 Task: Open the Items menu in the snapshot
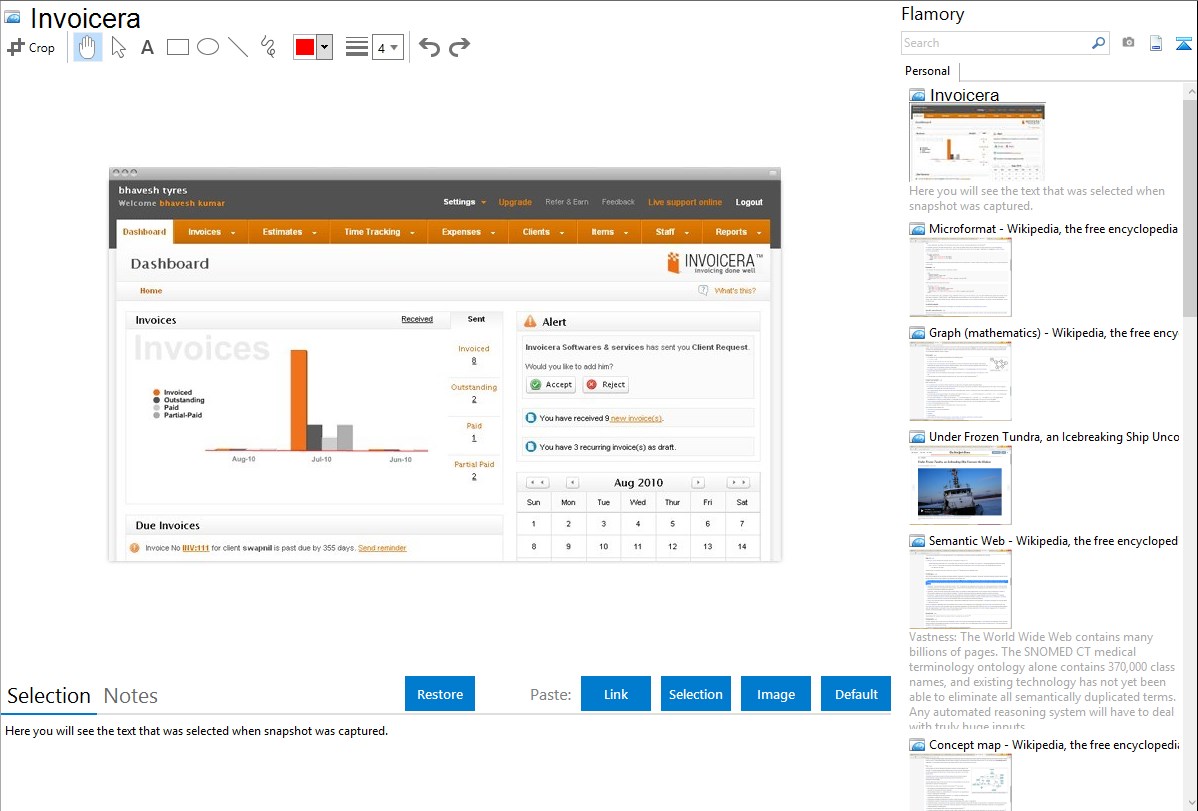click(610, 232)
